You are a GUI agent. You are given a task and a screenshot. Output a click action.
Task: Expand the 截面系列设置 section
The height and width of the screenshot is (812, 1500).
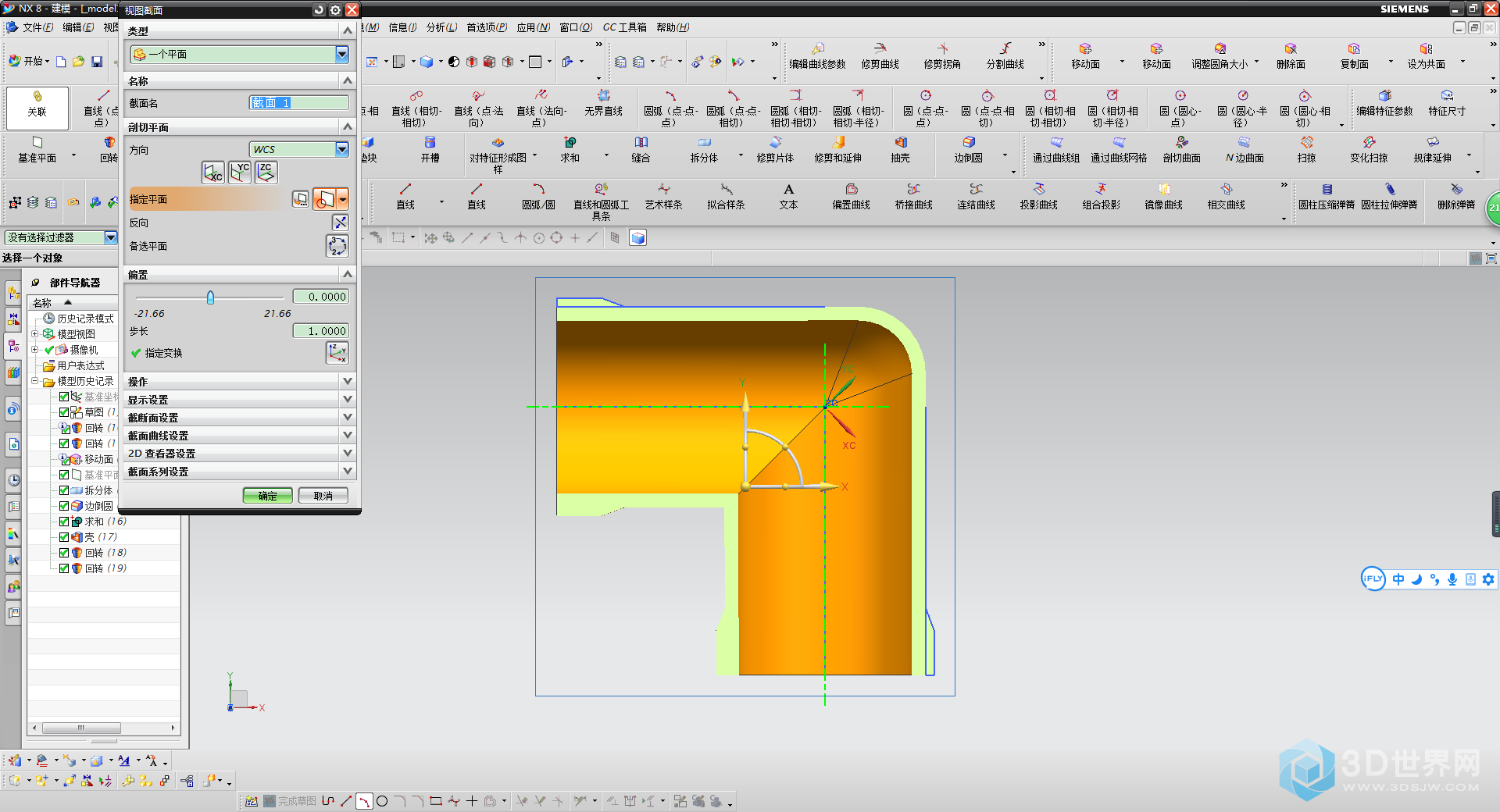pos(348,471)
